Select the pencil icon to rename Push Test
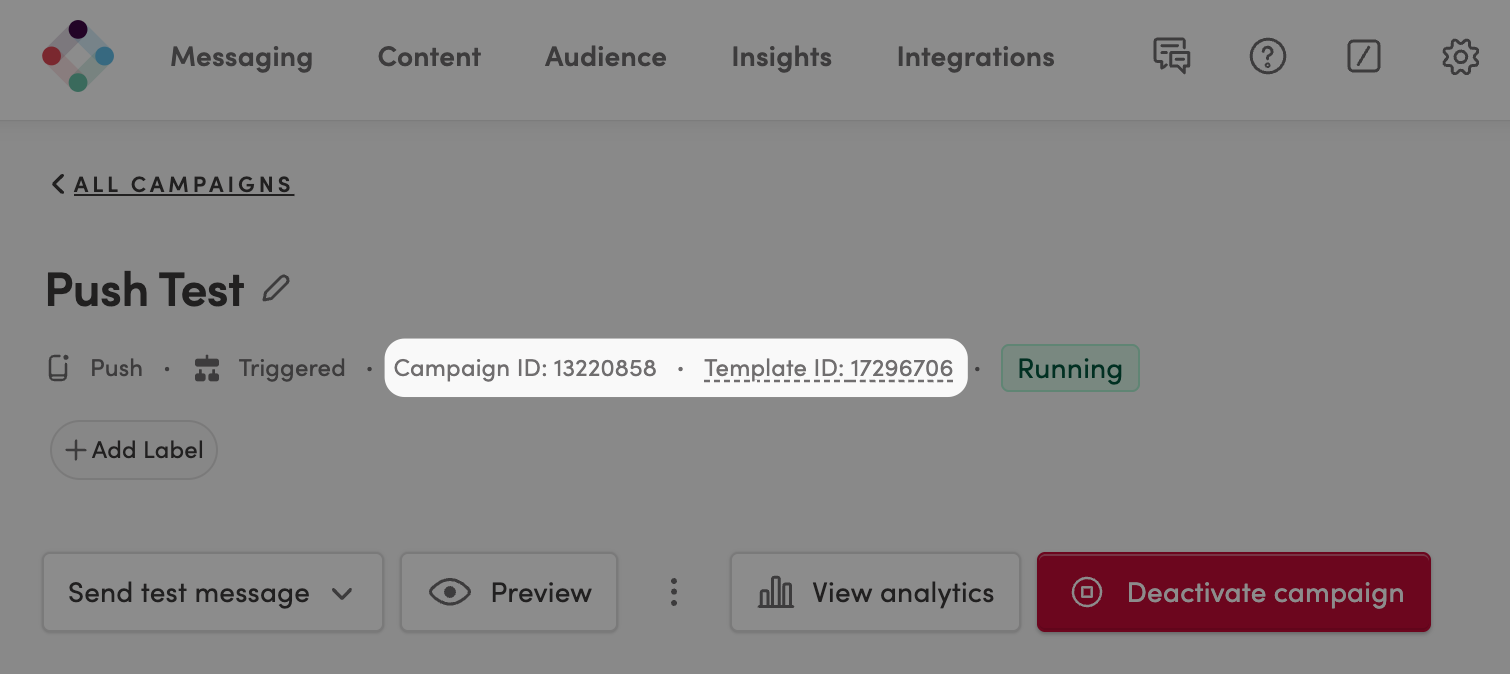The height and width of the screenshot is (674, 1510). (x=276, y=289)
